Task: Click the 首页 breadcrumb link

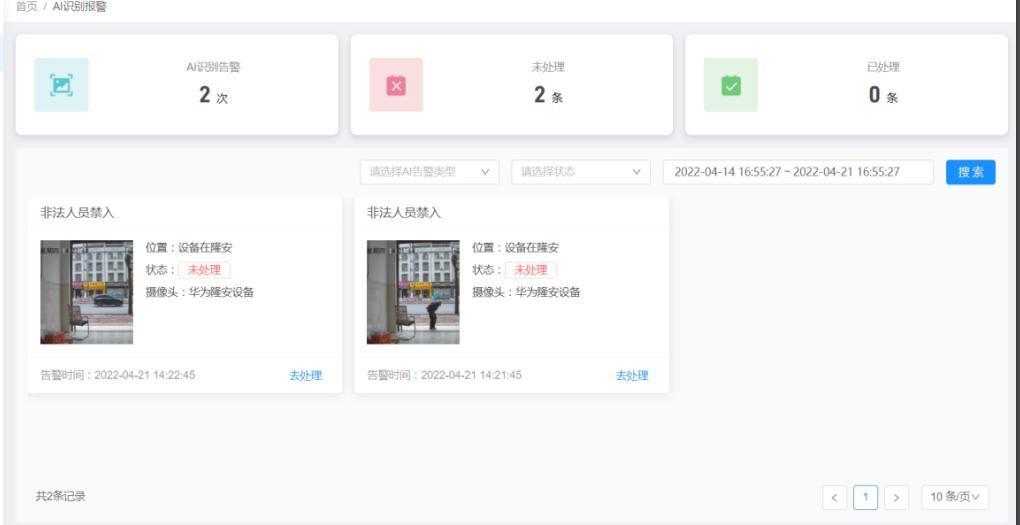Action: click(x=27, y=7)
